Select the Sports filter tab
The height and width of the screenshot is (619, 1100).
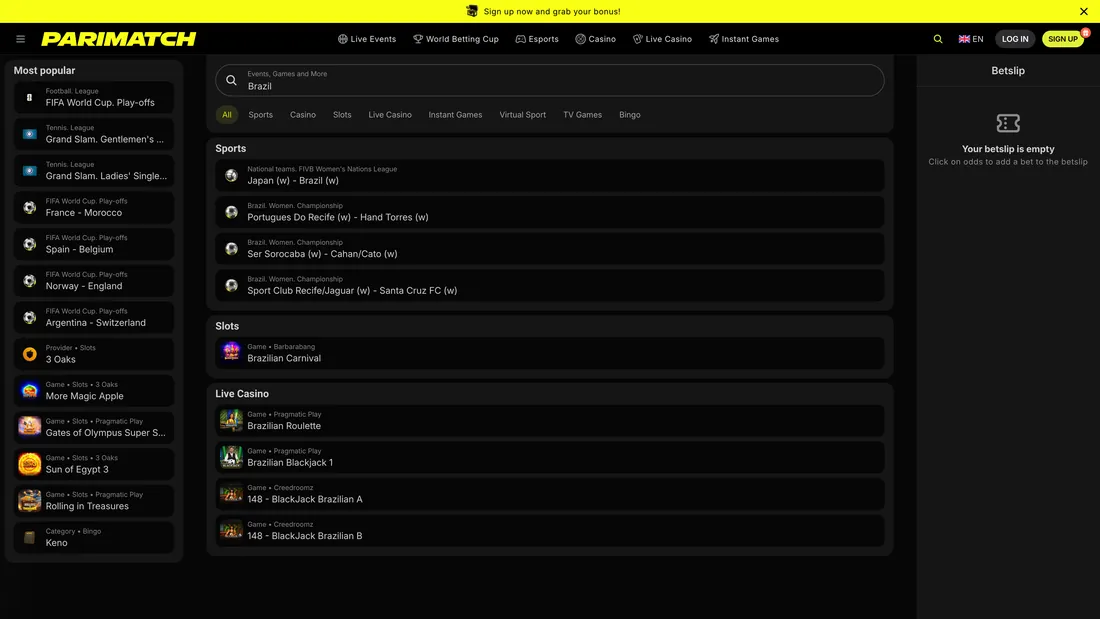click(x=260, y=115)
